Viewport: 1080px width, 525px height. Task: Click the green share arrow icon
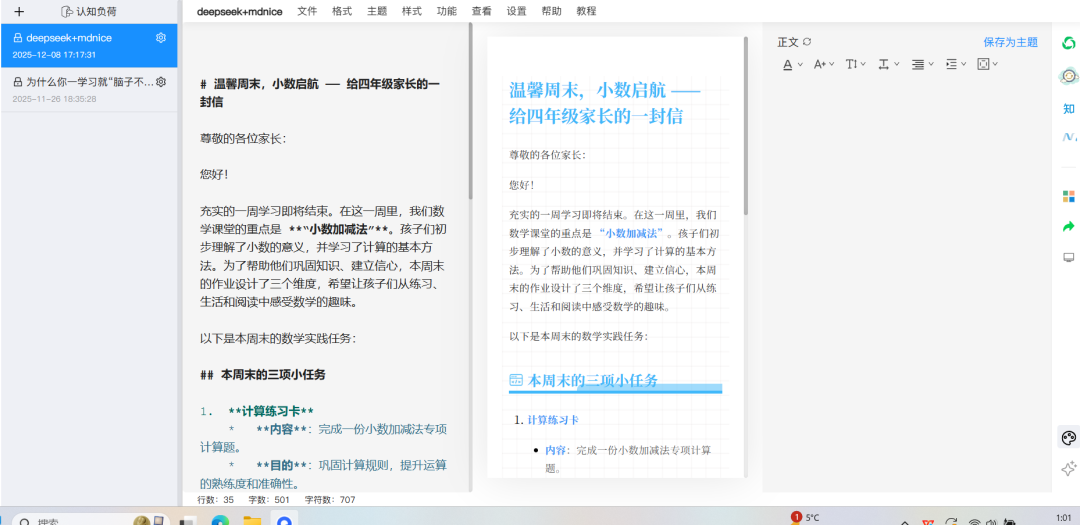[1068, 227]
